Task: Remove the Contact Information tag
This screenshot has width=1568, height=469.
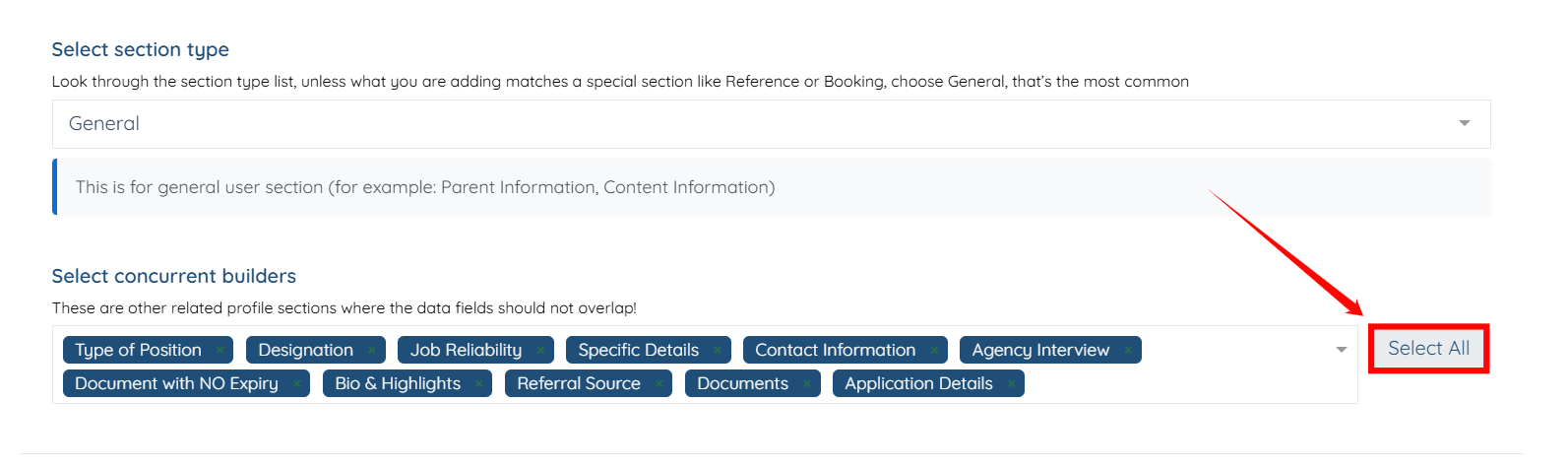Action: (934, 351)
